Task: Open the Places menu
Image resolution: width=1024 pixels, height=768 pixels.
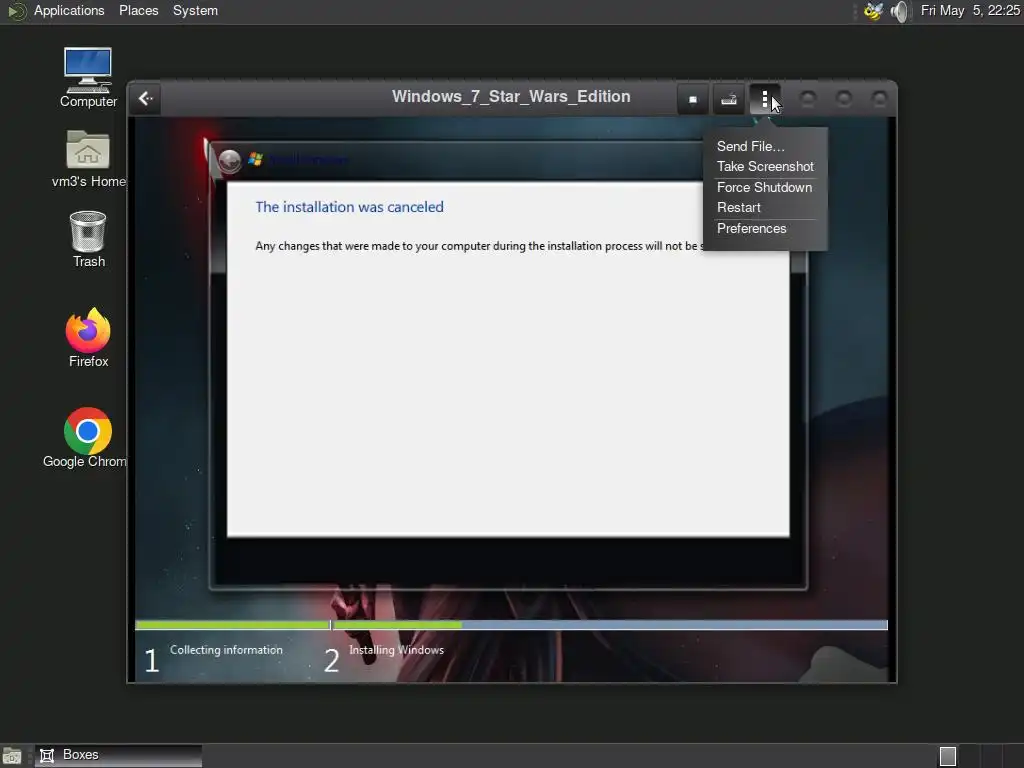Action: coord(138,10)
